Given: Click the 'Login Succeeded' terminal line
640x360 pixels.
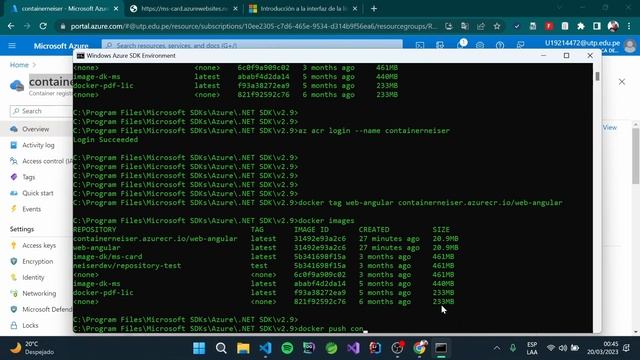Looking at the screenshot, I should click(x=106, y=140).
